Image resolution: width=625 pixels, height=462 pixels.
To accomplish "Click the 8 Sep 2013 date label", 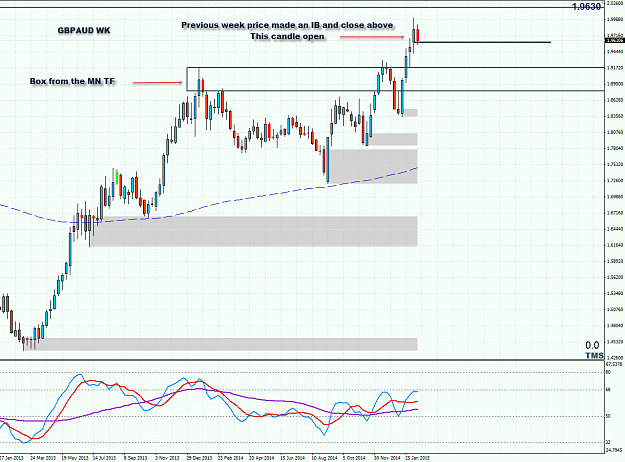I will pos(135,458).
